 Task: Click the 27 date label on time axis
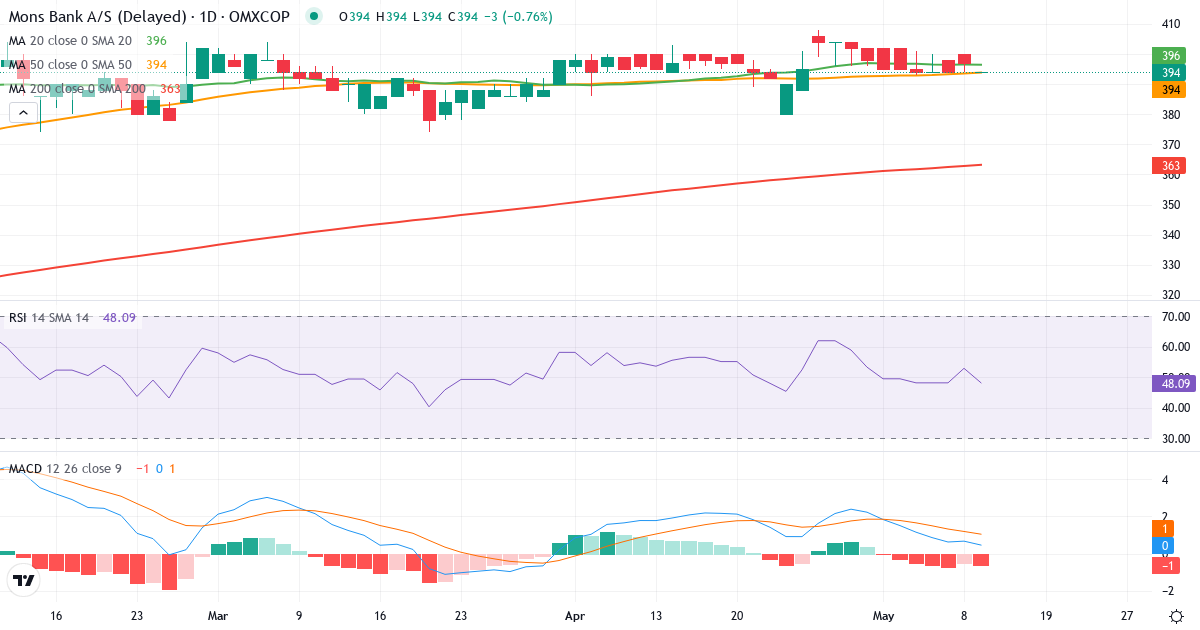tap(1127, 616)
